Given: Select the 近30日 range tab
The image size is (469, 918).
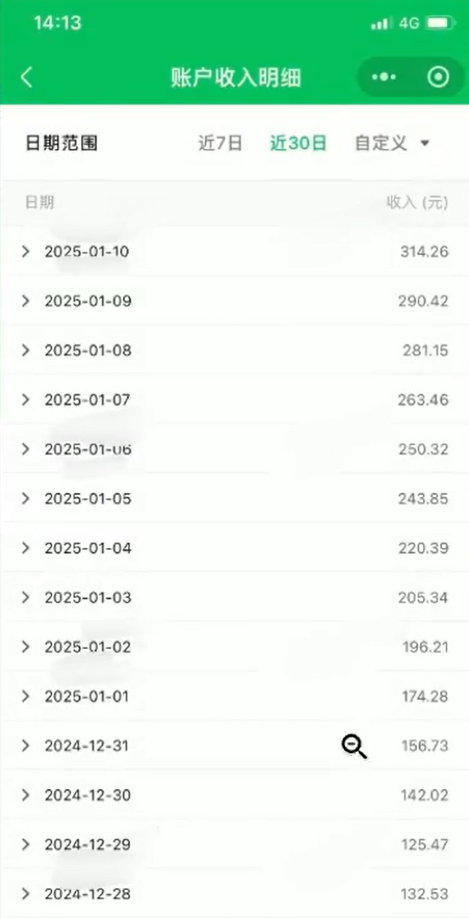Looking at the screenshot, I should [298, 143].
